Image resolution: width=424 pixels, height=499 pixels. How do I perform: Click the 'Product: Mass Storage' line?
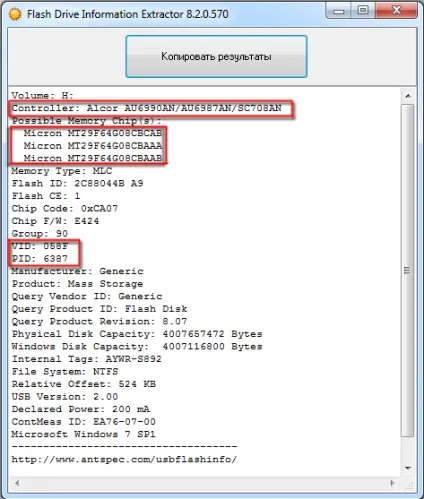77,284
